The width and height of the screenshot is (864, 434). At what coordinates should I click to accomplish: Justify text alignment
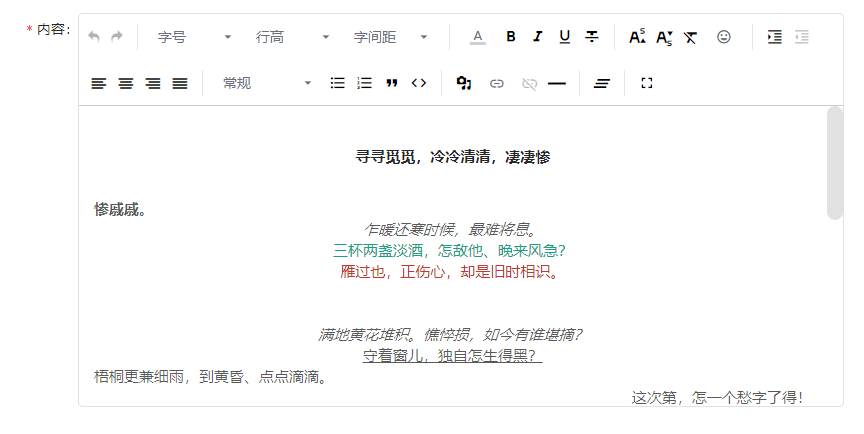click(x=180, y=83)
